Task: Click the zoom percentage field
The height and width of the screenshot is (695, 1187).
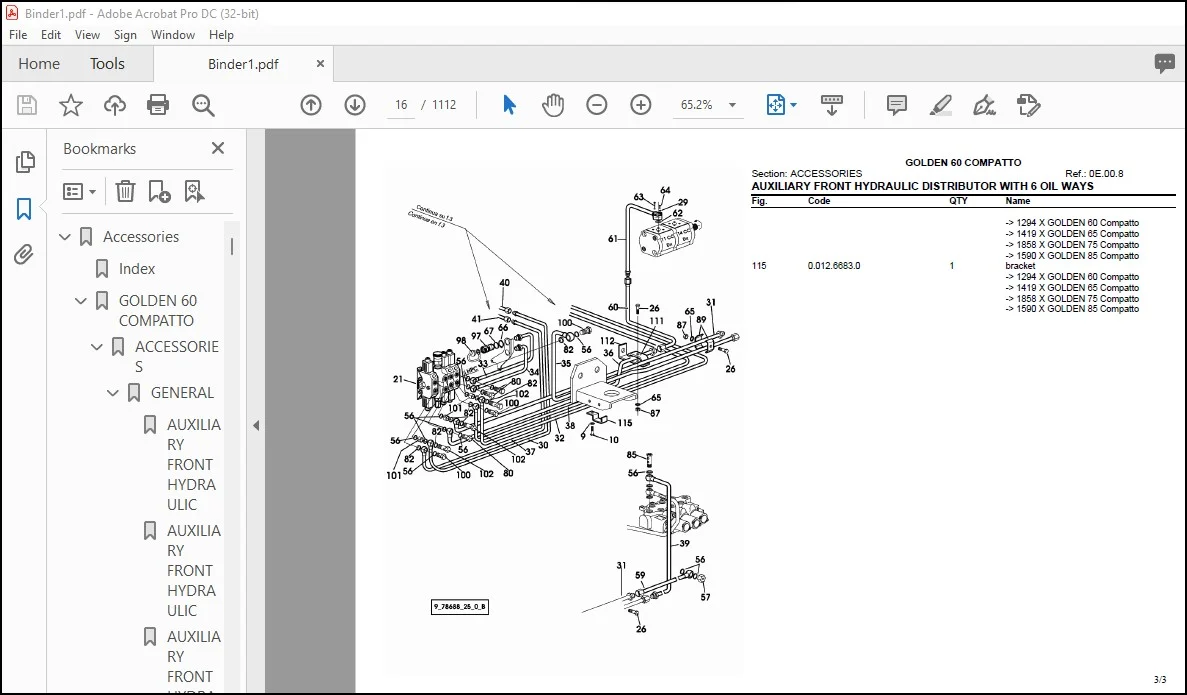Action: pos(696,105)
